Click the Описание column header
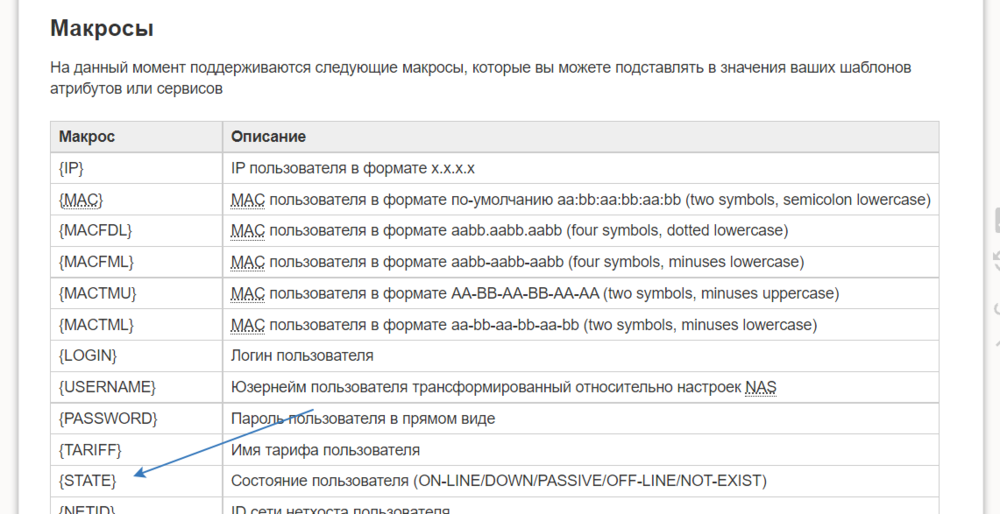 pos(268,136)
